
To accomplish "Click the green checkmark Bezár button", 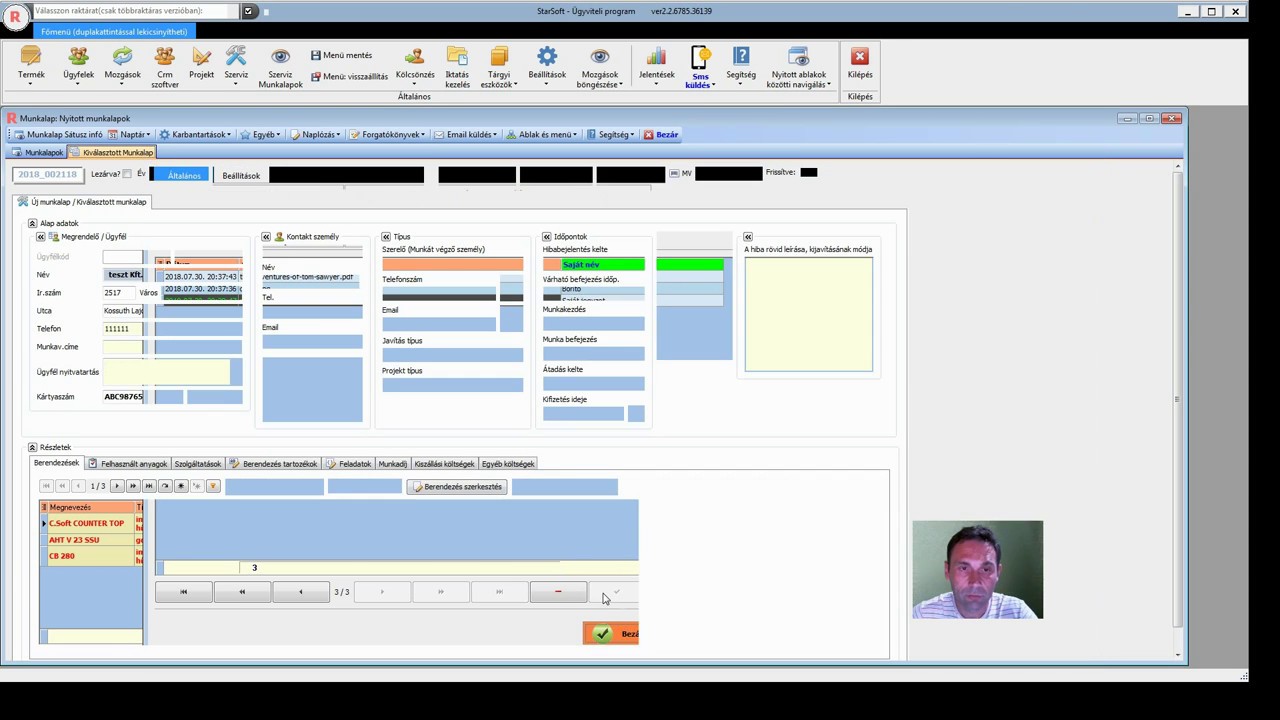I will tap(611, 633).
